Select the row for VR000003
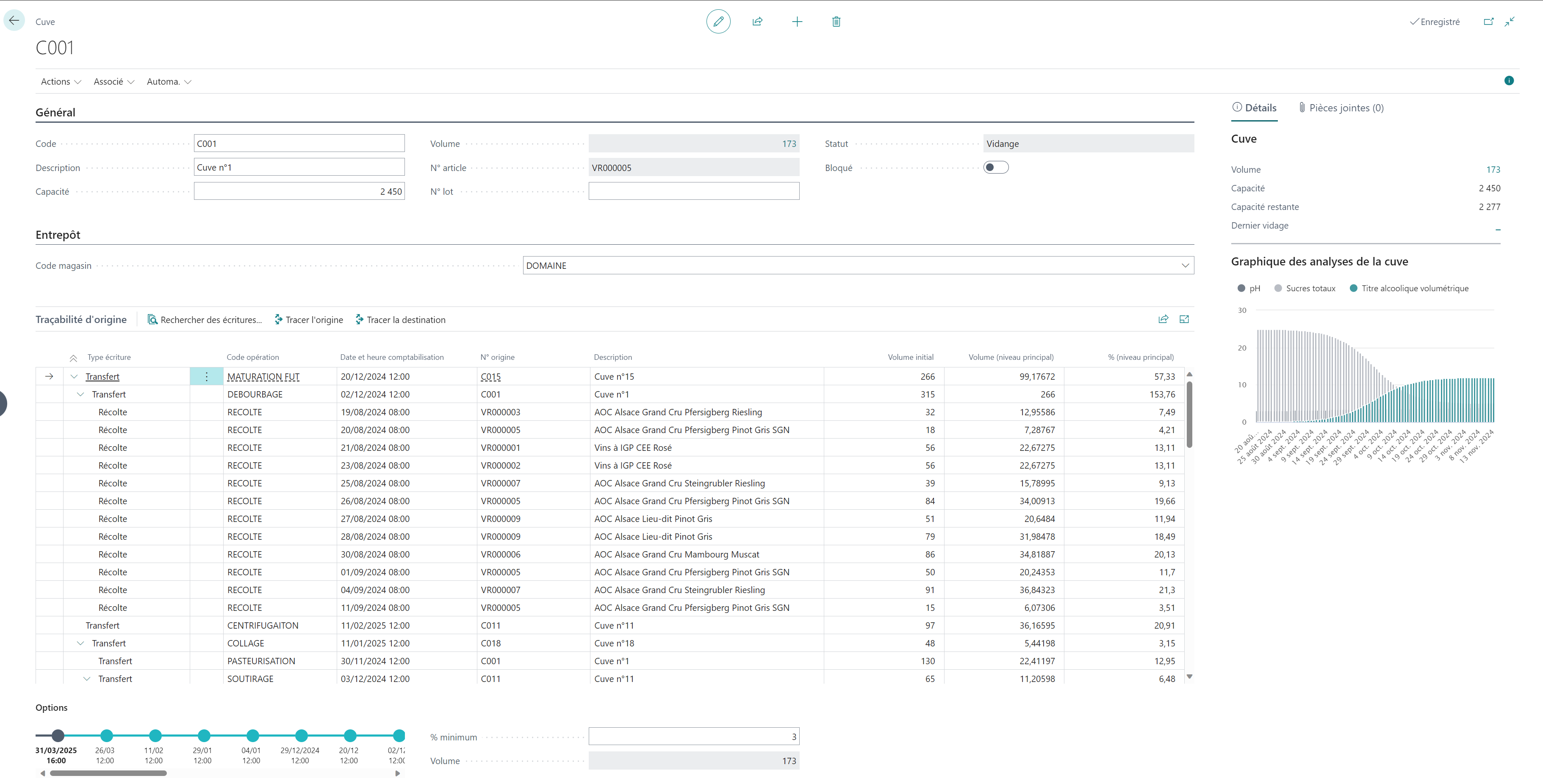The image size is (1543, 784). [x=610, y=412]
